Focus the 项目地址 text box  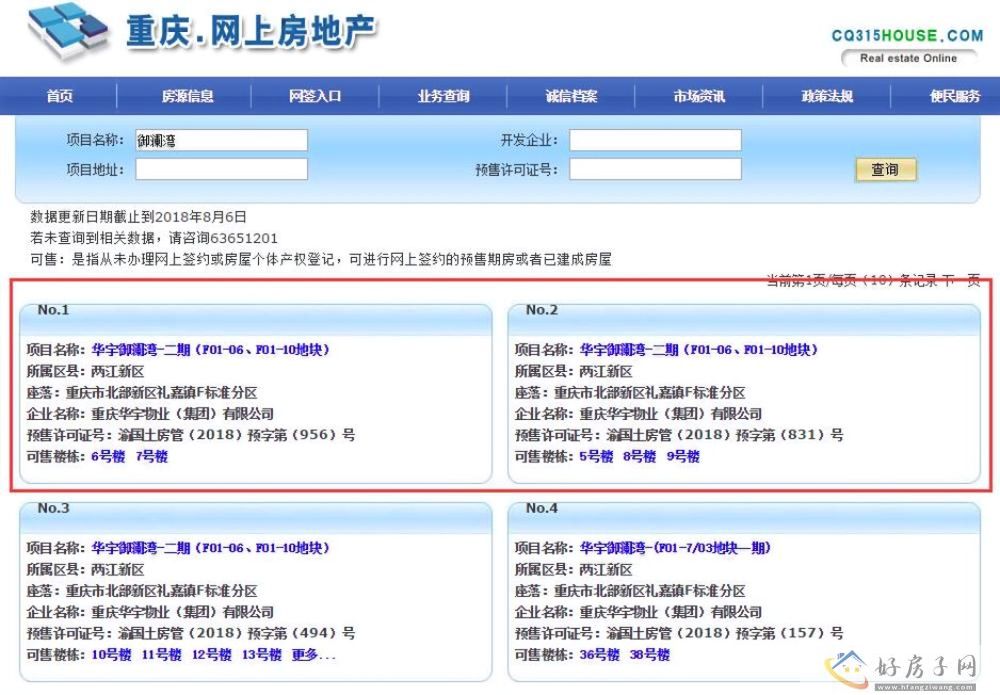pos(221,170)
